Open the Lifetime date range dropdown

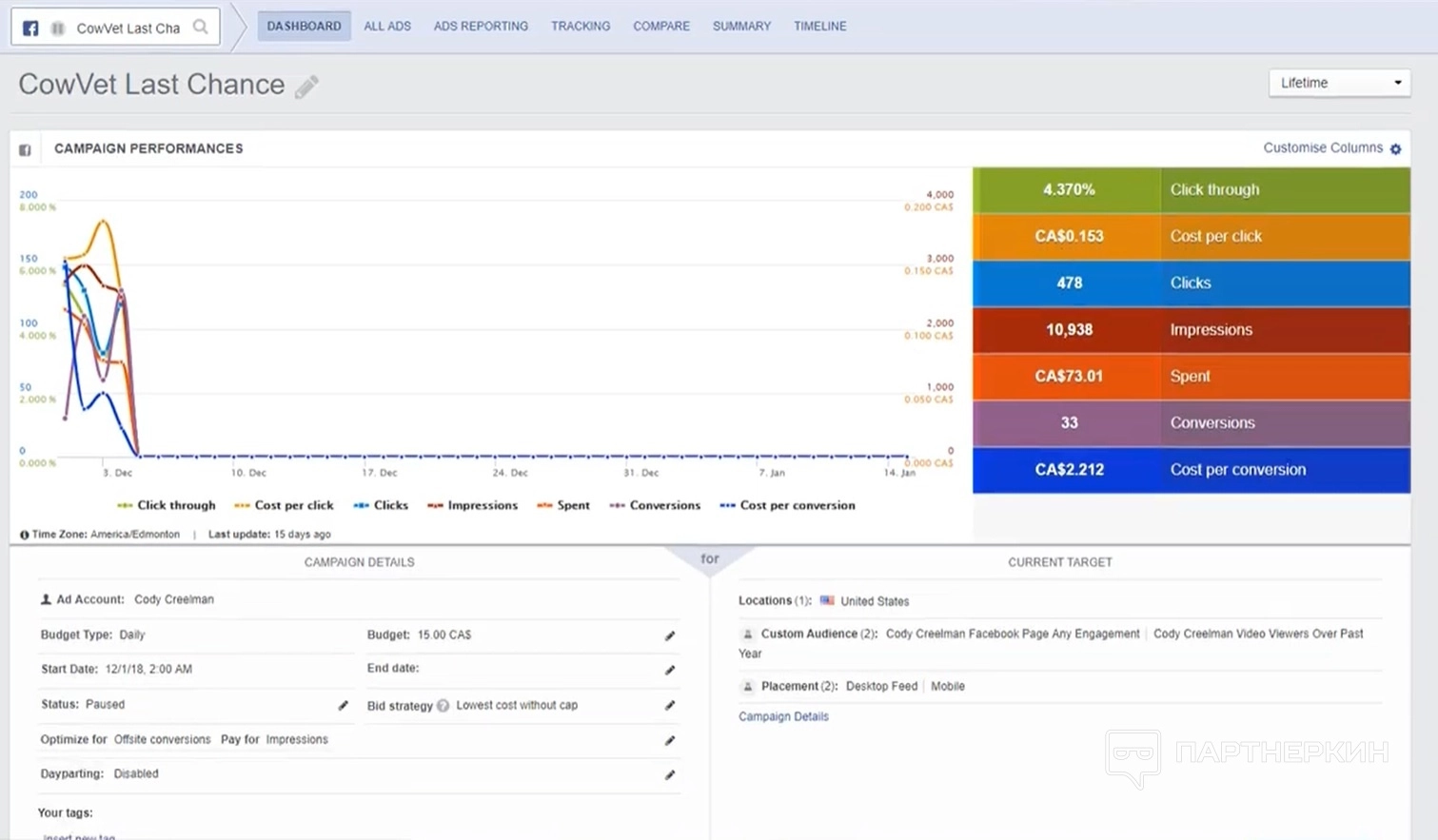tap(1339, 83)
